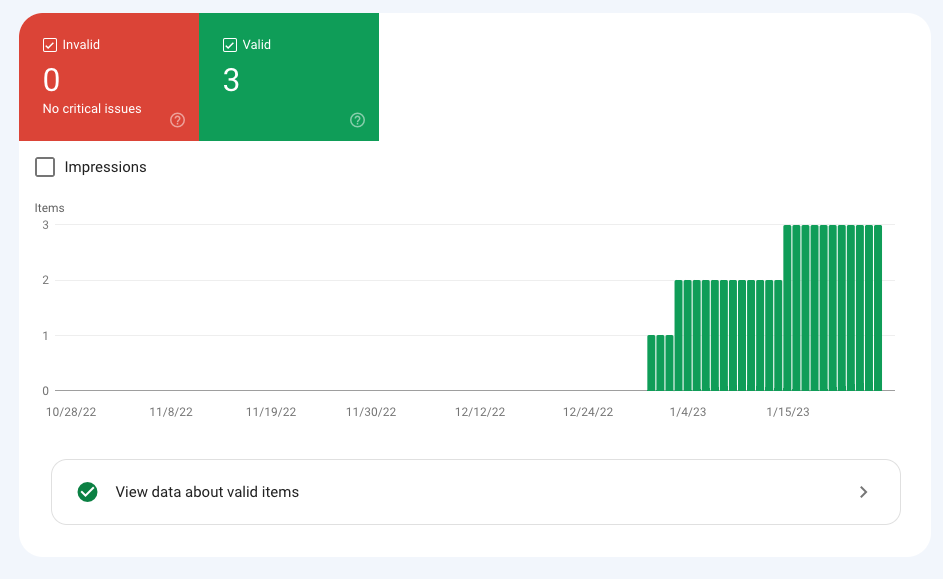The width and height of the screenshot is (943, 579).
Task: Click the rightmost green bar in the chart
Action: pyautogui.click(x=878, y=308)
